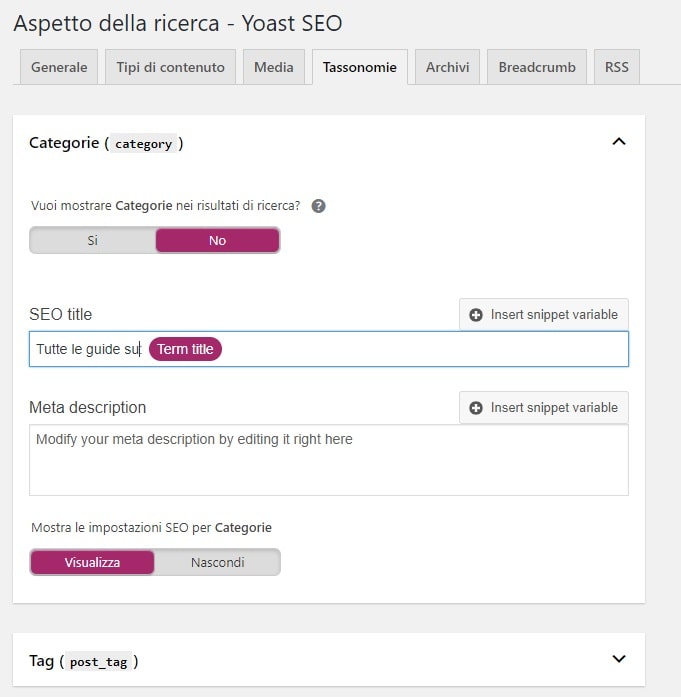Click the Categorie (category) section heading
681x697 pixels.
click(106, 143)
